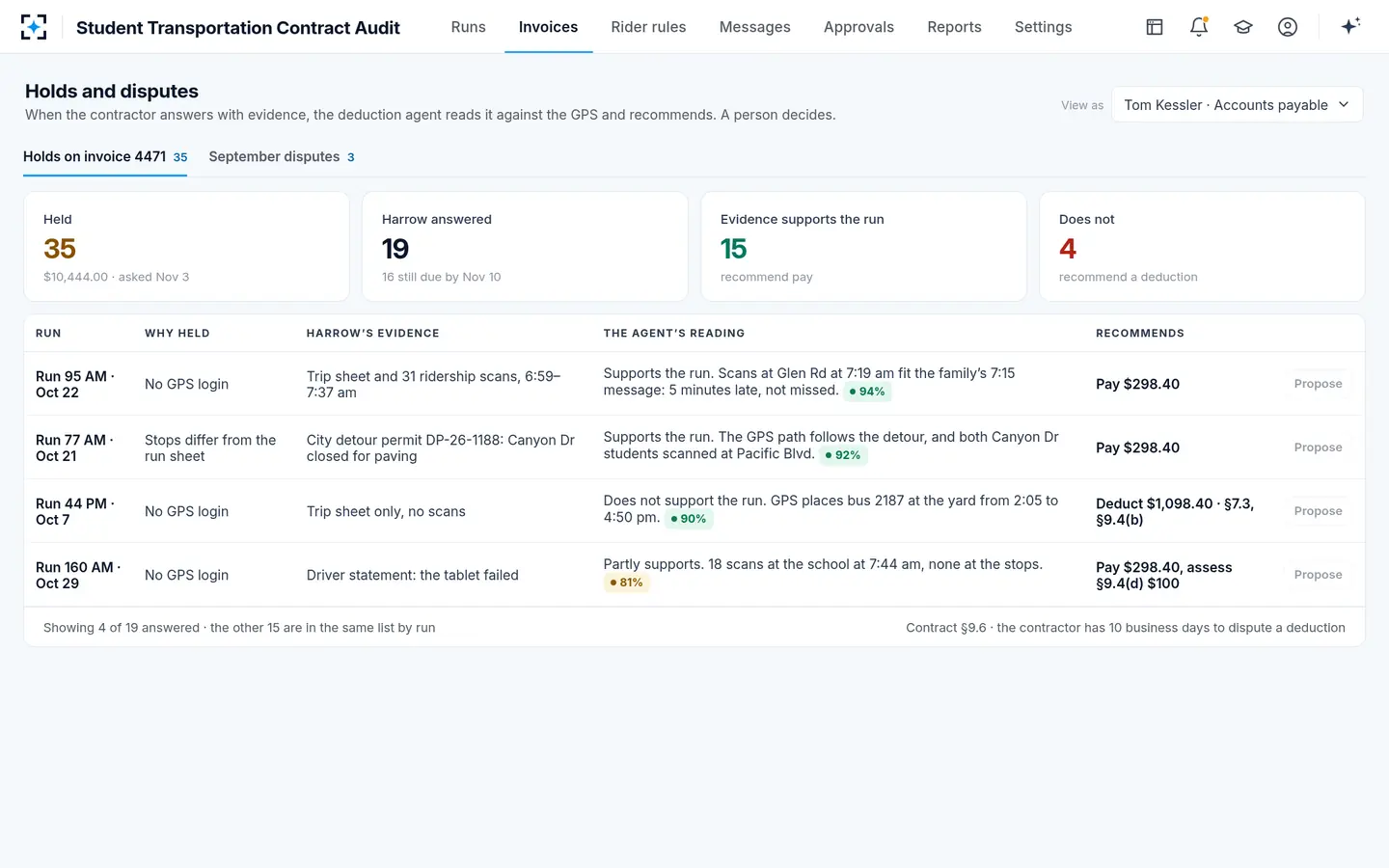Screen dimensions: 1389x868
Task: Click the 90% confidence badge
Action: (x=689, y=519)
